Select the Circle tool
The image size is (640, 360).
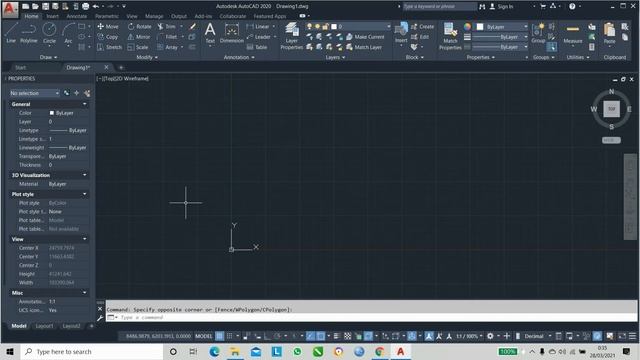click(x=49, y=33)
